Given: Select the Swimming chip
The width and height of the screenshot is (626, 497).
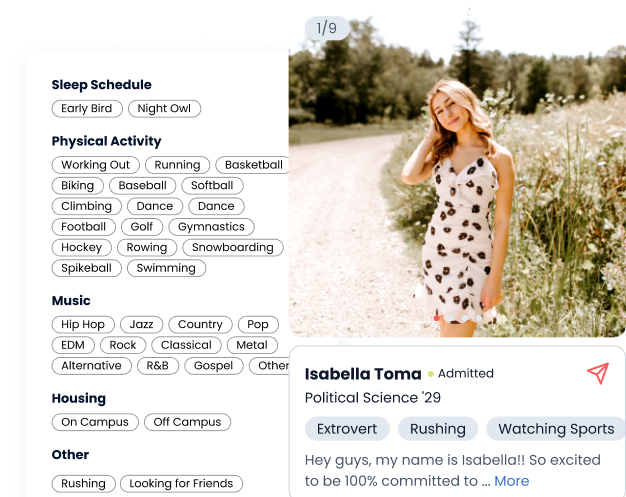Looking at the screenshot, I should pos(166,268).
